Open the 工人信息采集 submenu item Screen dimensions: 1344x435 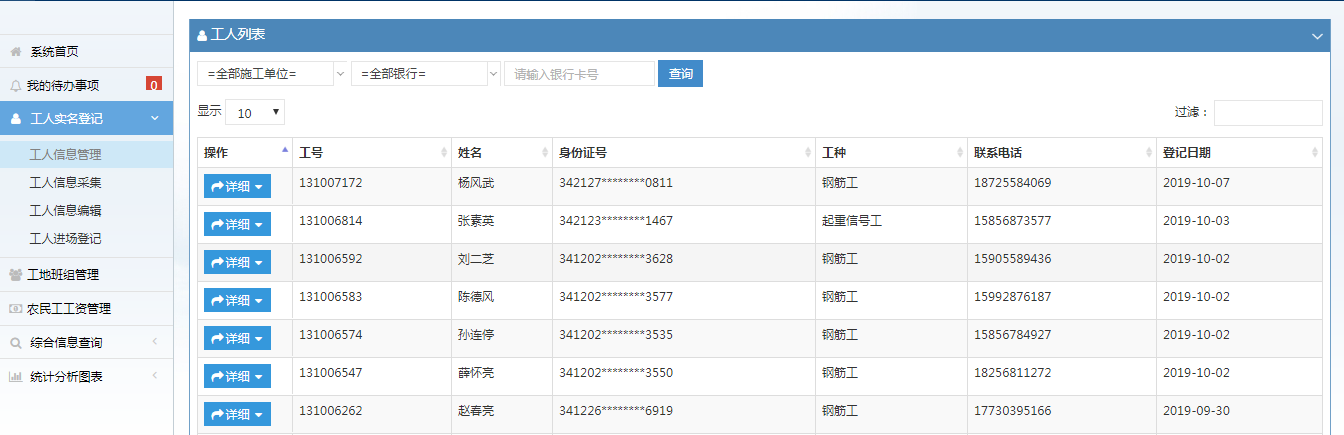(66, 183)
